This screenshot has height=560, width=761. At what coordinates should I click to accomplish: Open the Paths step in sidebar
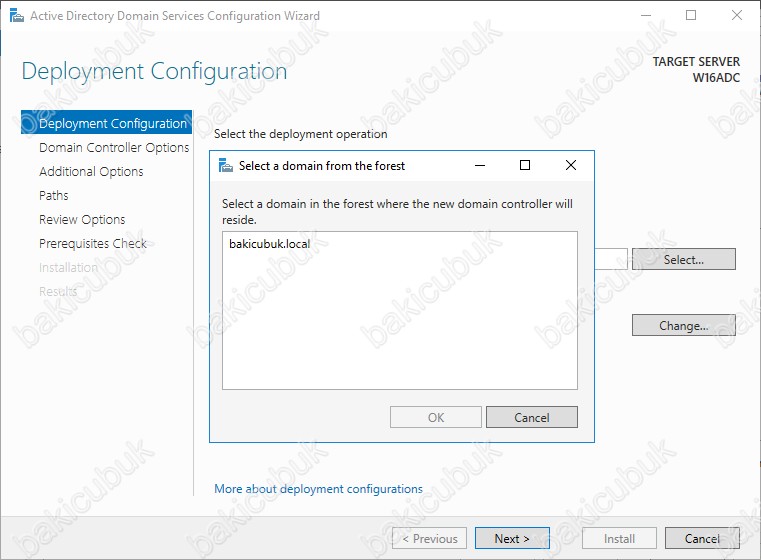coord(54,196)
